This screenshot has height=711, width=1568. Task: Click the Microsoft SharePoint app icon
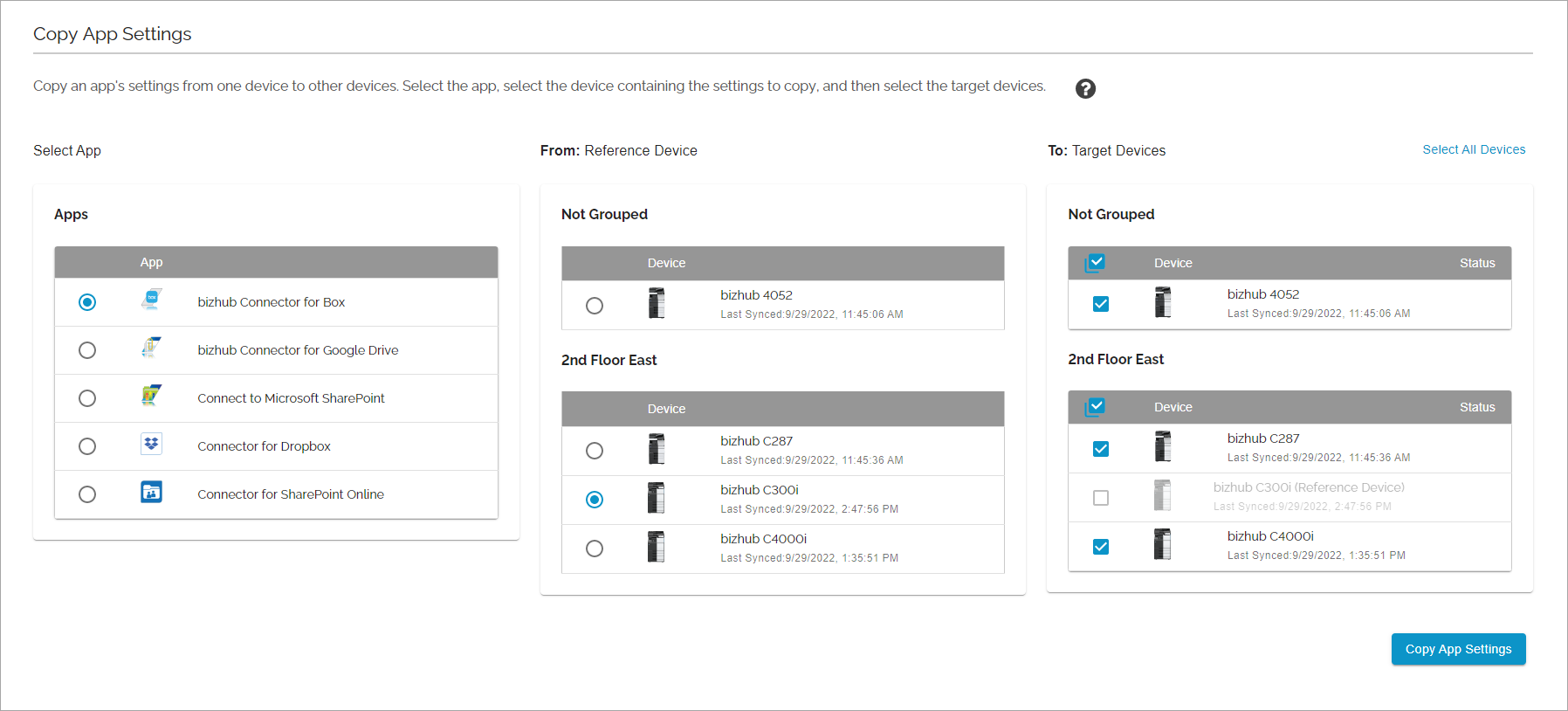(x=152, y=397)
